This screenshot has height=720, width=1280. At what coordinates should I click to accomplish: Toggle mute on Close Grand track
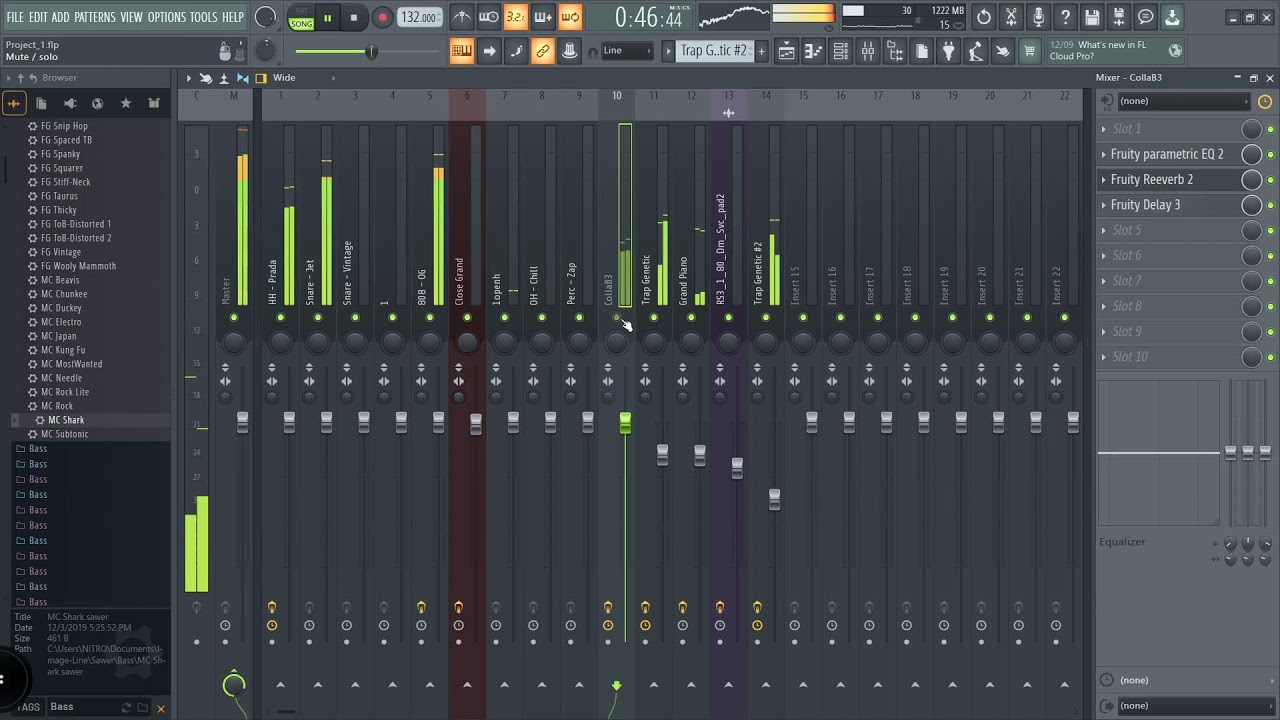467,318
